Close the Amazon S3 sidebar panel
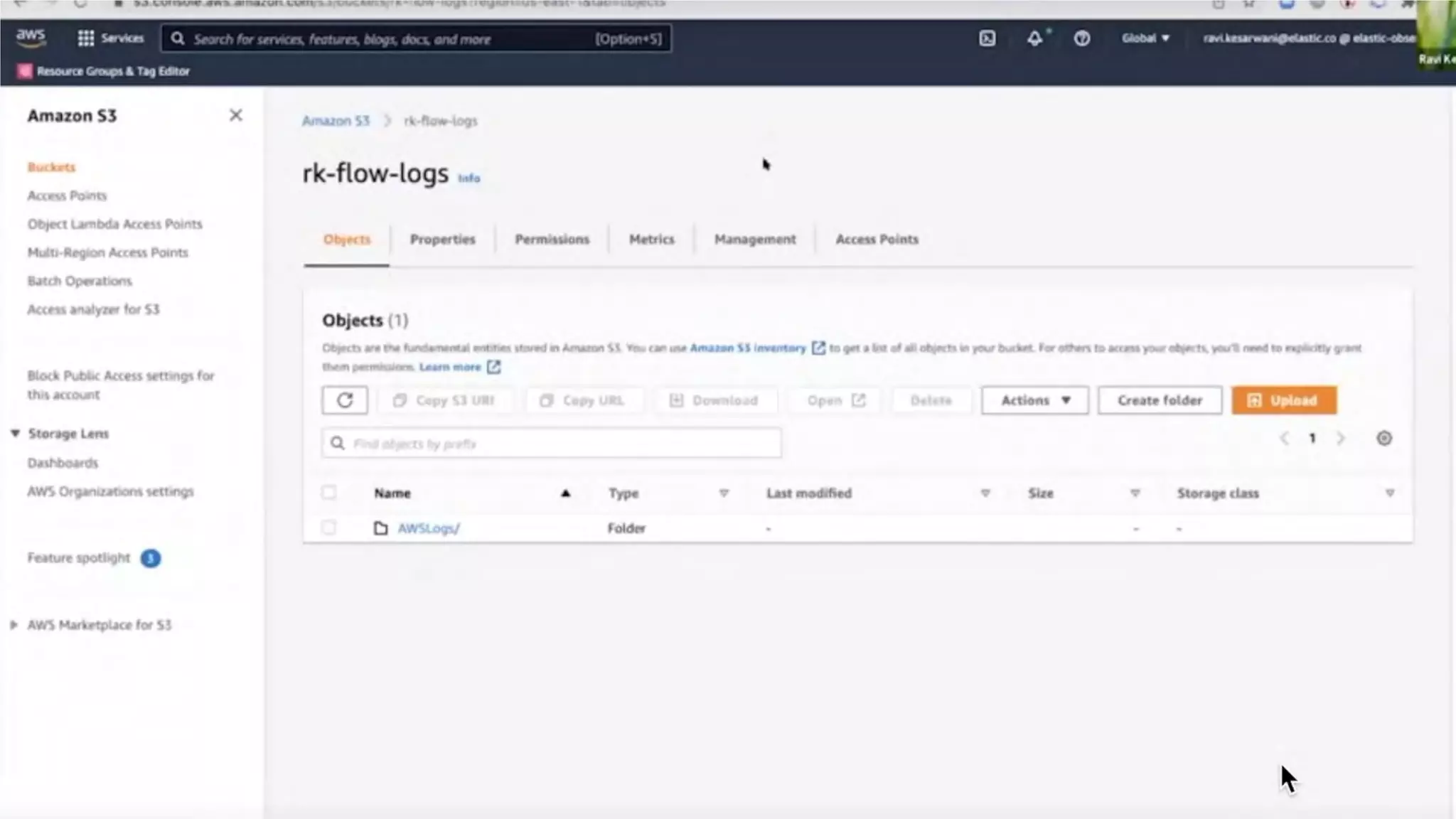This screenshot has width=1456, height=819. pos(236,115)
